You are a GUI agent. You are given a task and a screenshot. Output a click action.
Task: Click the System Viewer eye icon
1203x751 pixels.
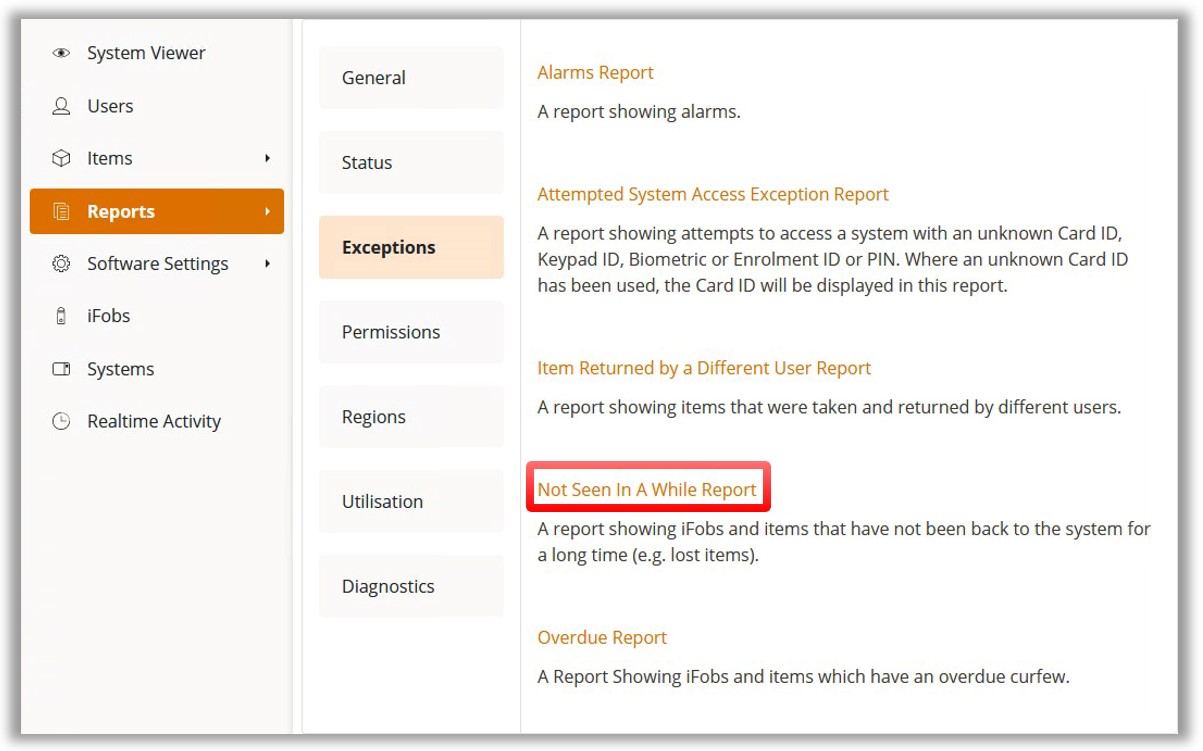[x=61, y=54]
